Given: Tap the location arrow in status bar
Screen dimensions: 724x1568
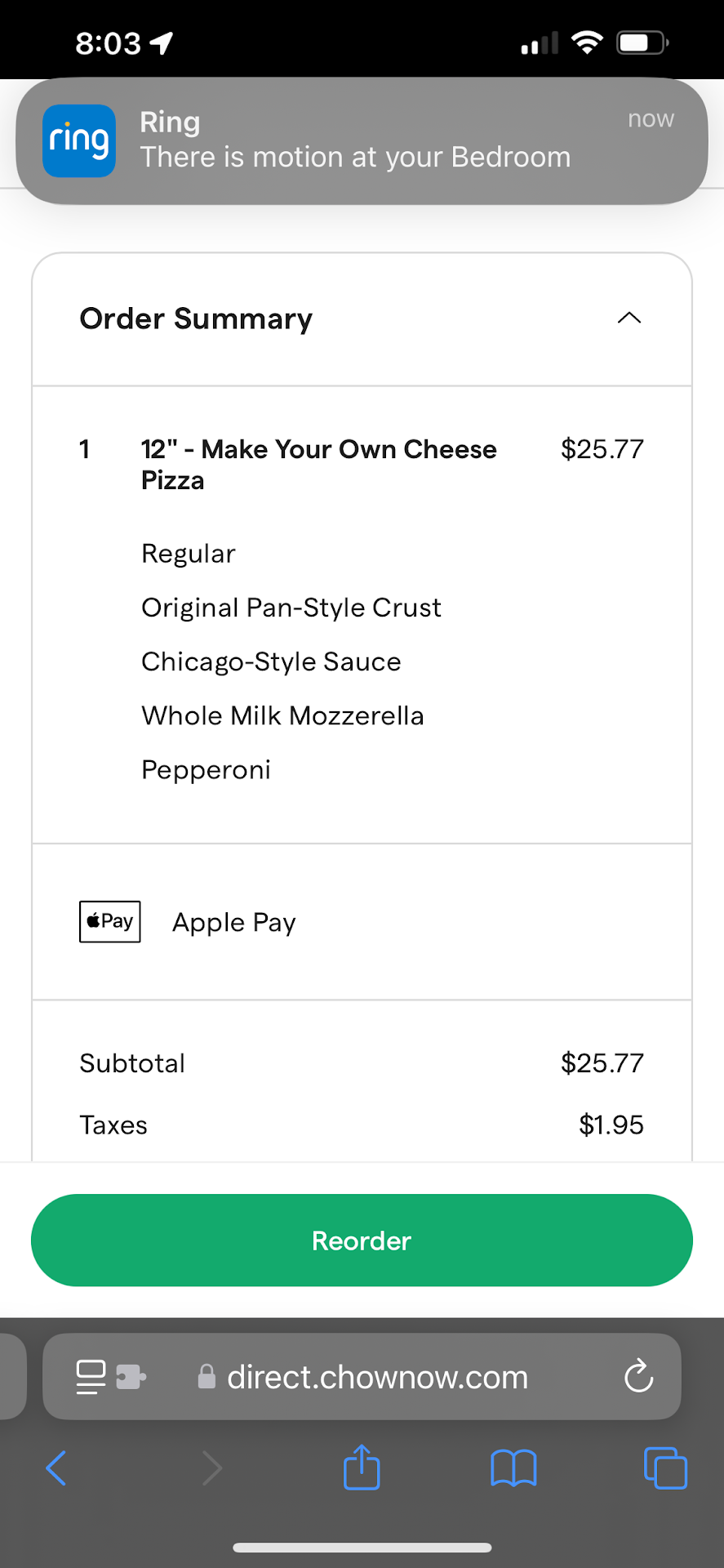Looking at the screenshot, I should pos(162,42).
